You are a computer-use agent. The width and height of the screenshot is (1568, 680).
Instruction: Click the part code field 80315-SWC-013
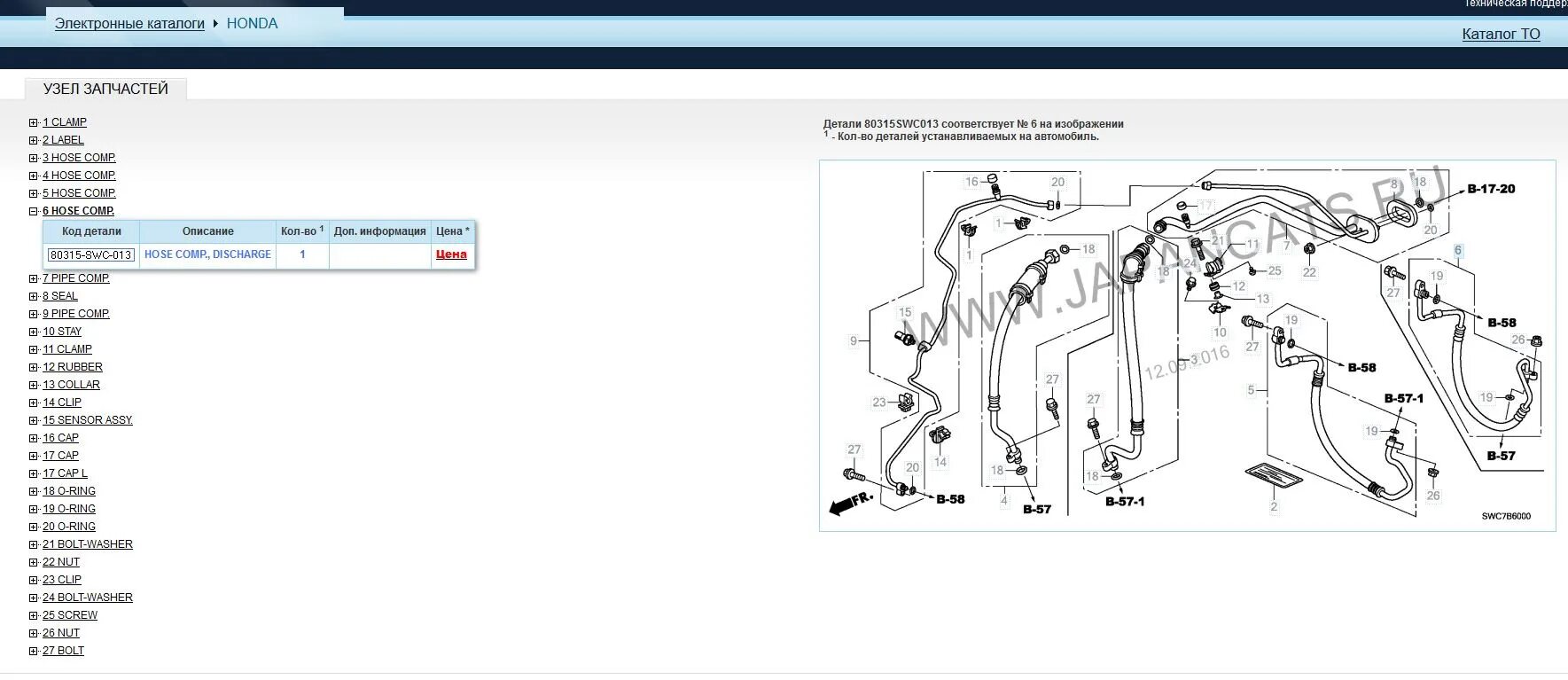[x=91, y=255]
